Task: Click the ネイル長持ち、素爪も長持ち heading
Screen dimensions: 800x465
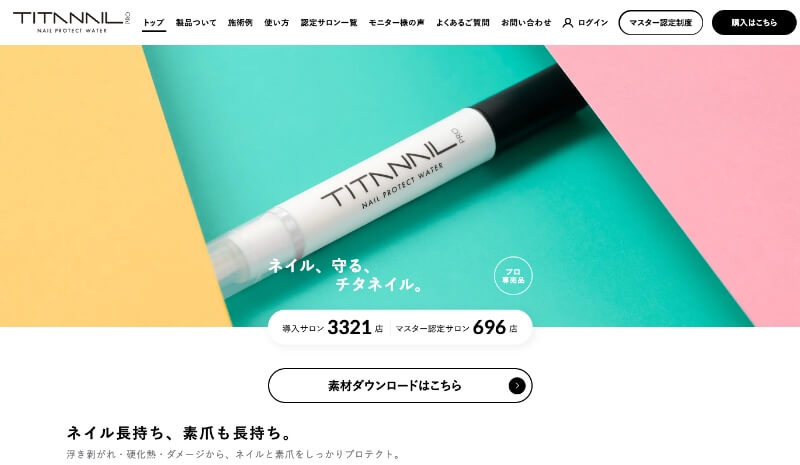Action: pyautogui.click(x=180, y=433)
